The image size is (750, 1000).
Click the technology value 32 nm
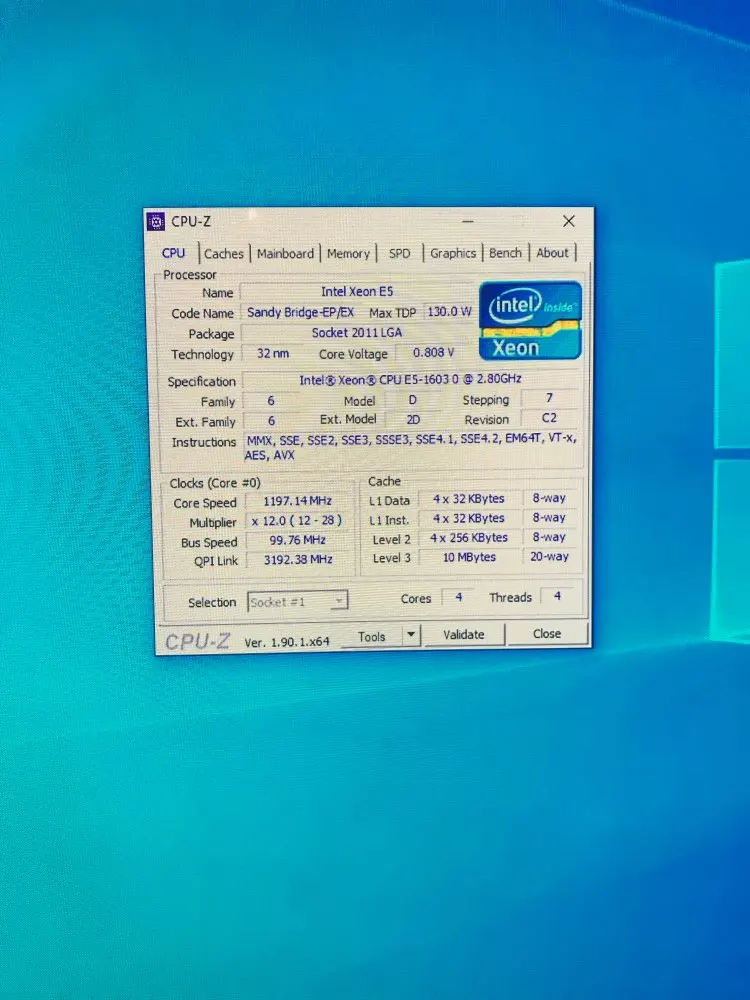click(273, 353)
